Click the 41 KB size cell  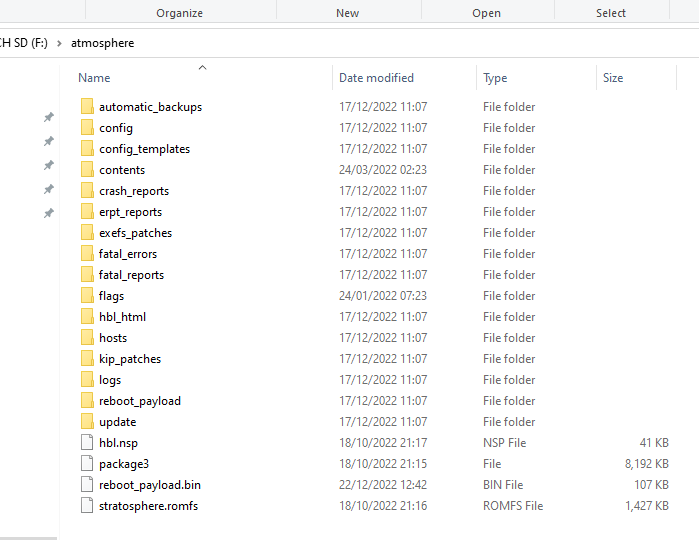pyautogui.click(x=654, y=442)
